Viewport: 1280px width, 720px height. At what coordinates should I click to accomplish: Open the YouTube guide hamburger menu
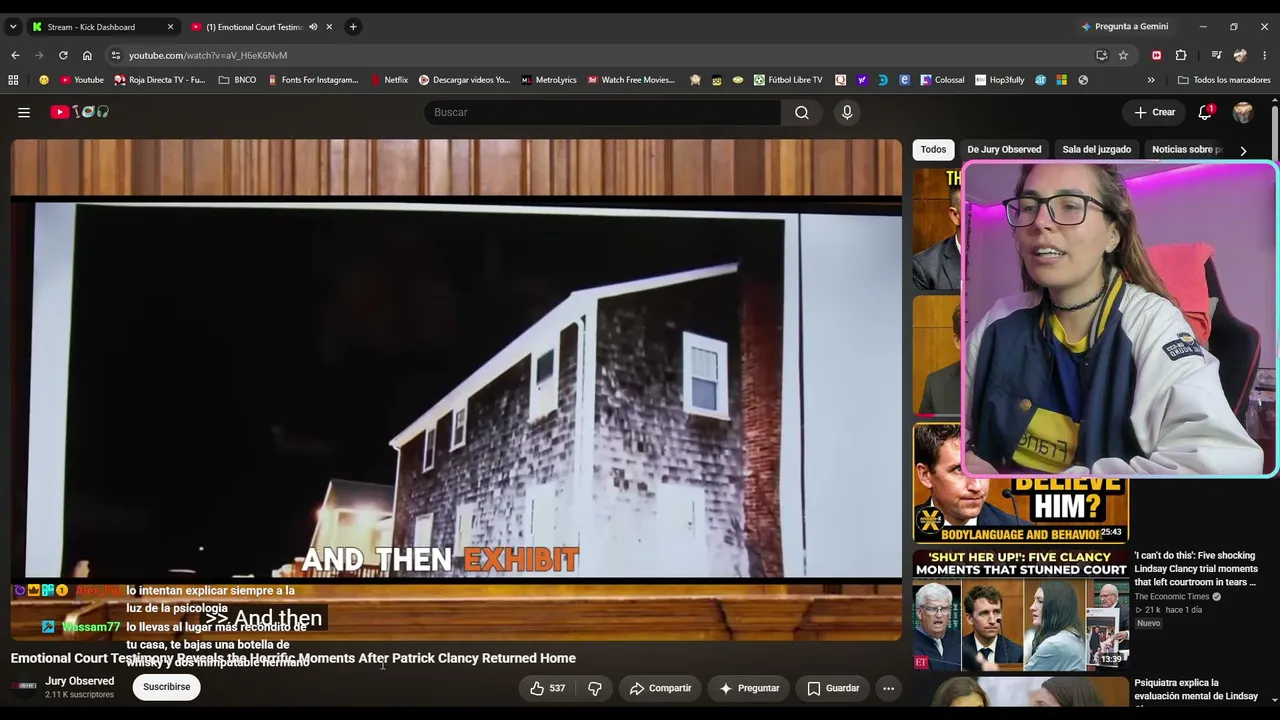click(24, 112)
